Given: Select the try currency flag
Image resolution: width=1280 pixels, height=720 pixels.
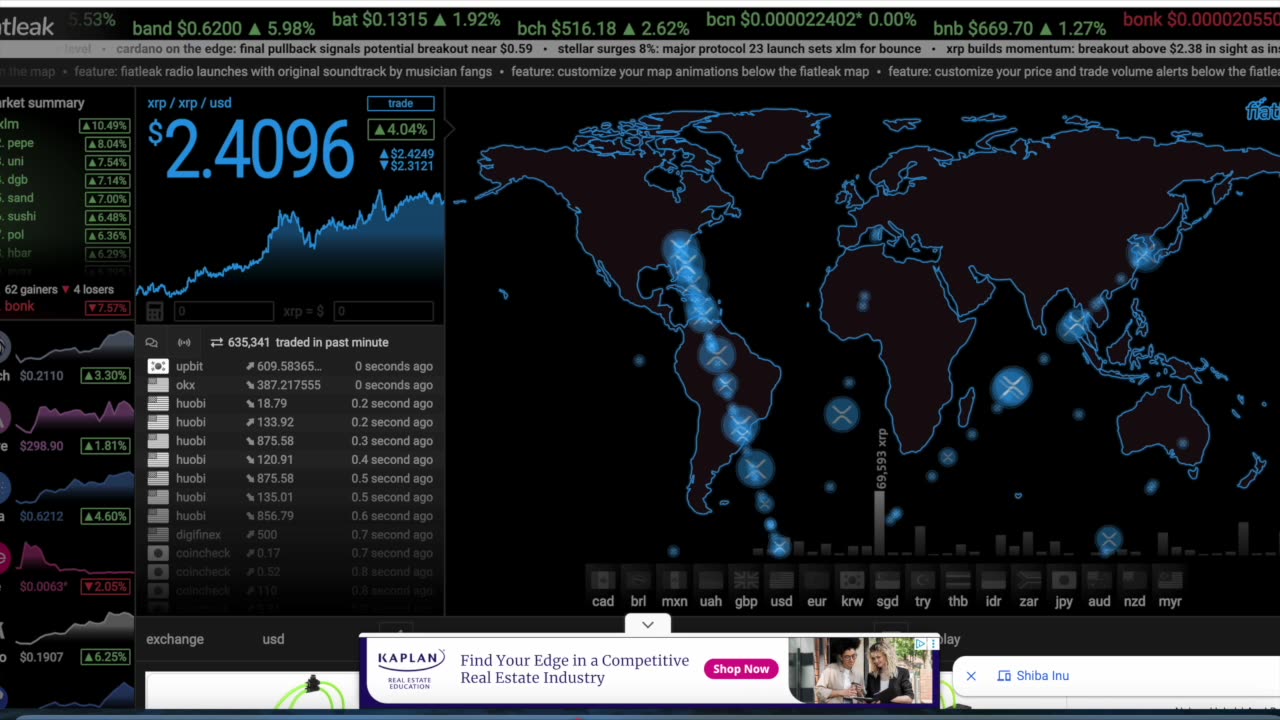Looking at the screenshot, I should coord(922,581).
